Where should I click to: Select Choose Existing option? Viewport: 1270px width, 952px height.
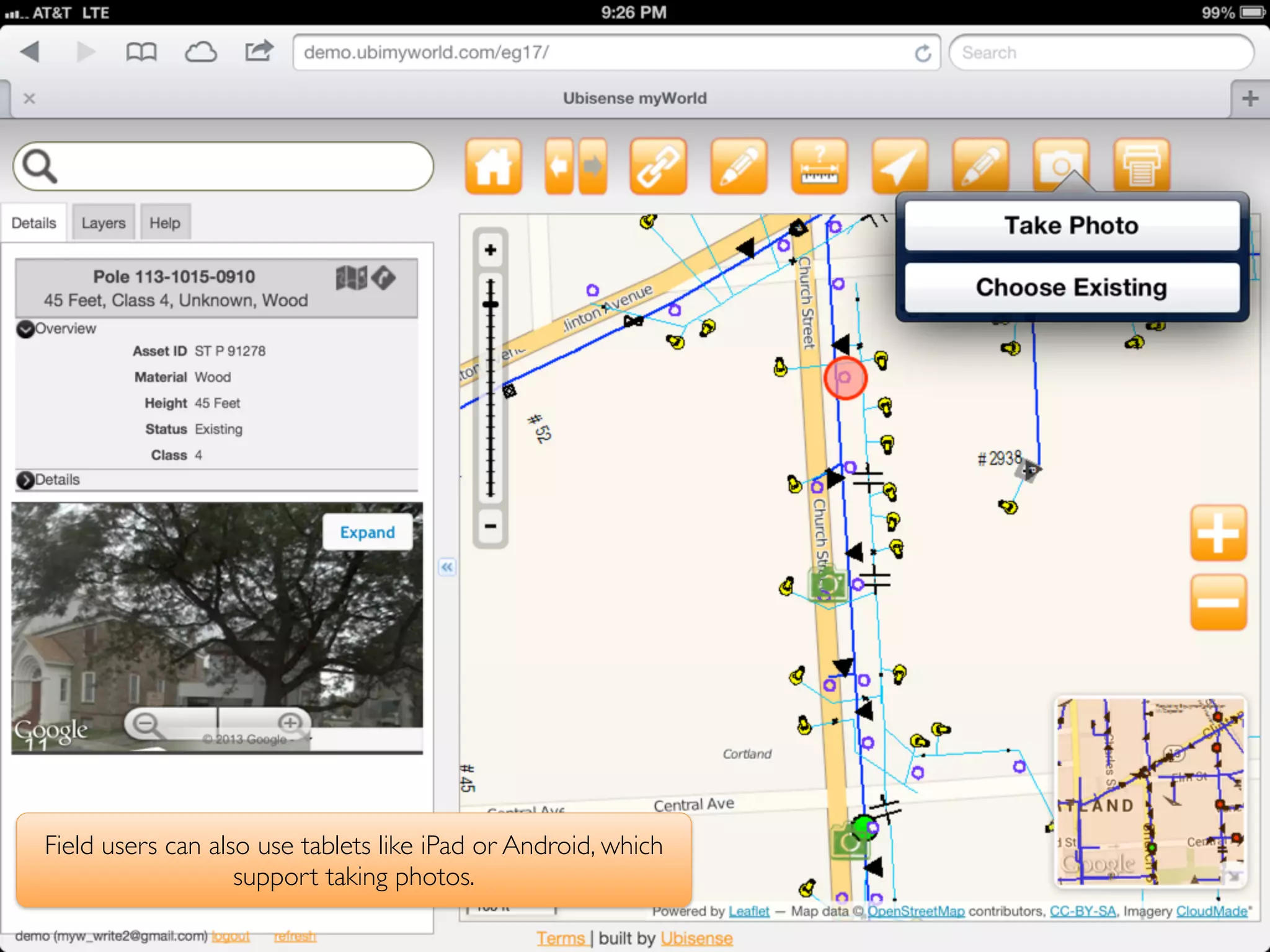click(x=1072, y=288)
